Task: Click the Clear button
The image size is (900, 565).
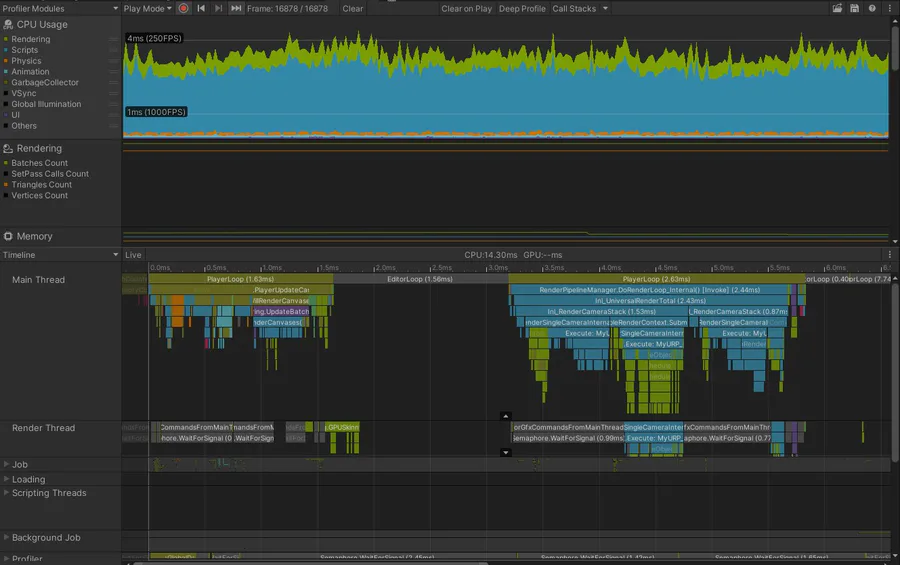Action: pos(352,9)
